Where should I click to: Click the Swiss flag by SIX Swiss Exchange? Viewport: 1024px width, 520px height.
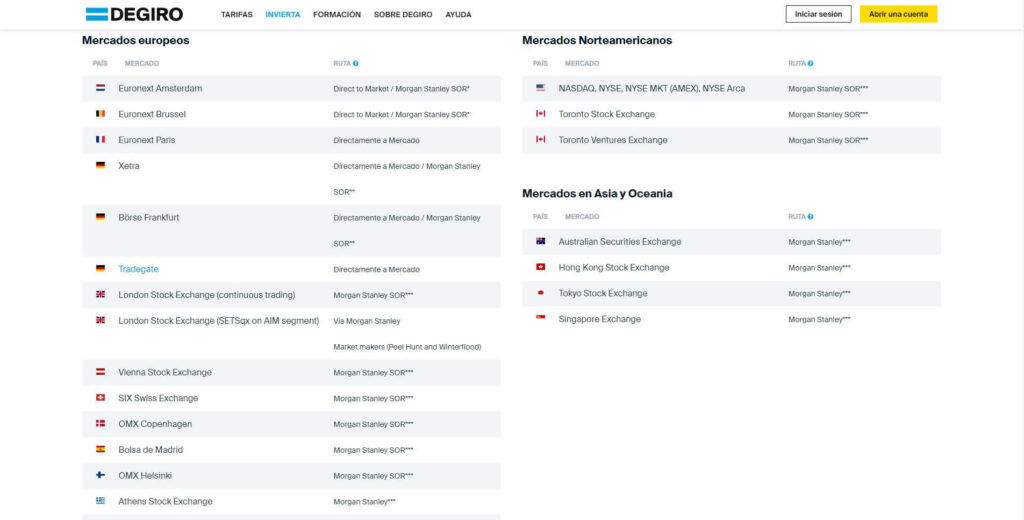point(100,398)
